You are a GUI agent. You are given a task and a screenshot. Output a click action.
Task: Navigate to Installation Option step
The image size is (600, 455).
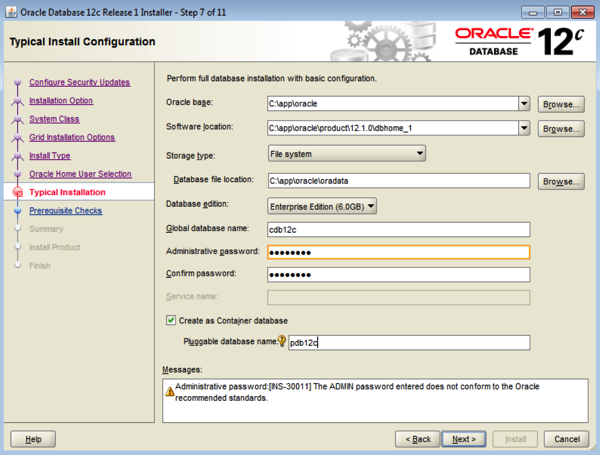tap(61, 100)
